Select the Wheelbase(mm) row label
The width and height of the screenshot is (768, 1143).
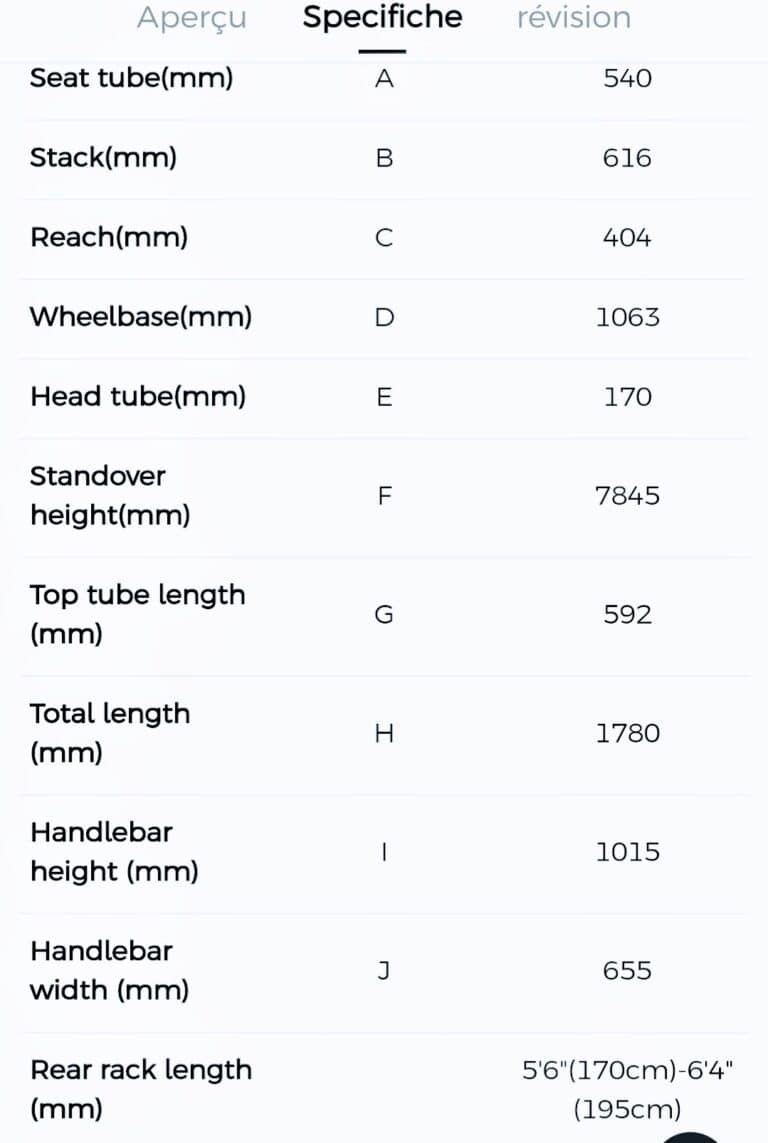tap(141, 317)
